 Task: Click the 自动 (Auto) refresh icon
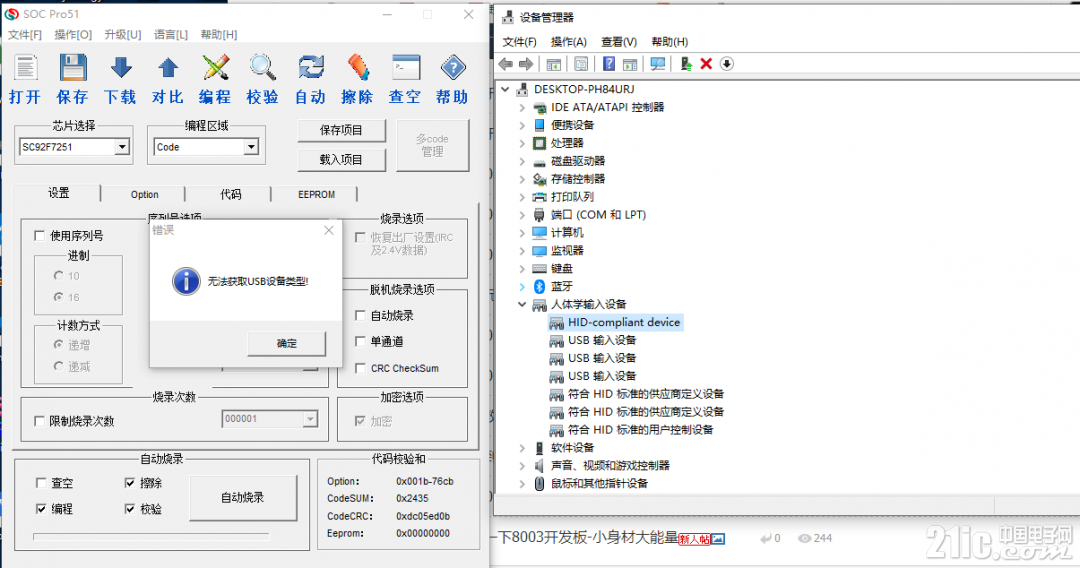[x=311, y=68]
